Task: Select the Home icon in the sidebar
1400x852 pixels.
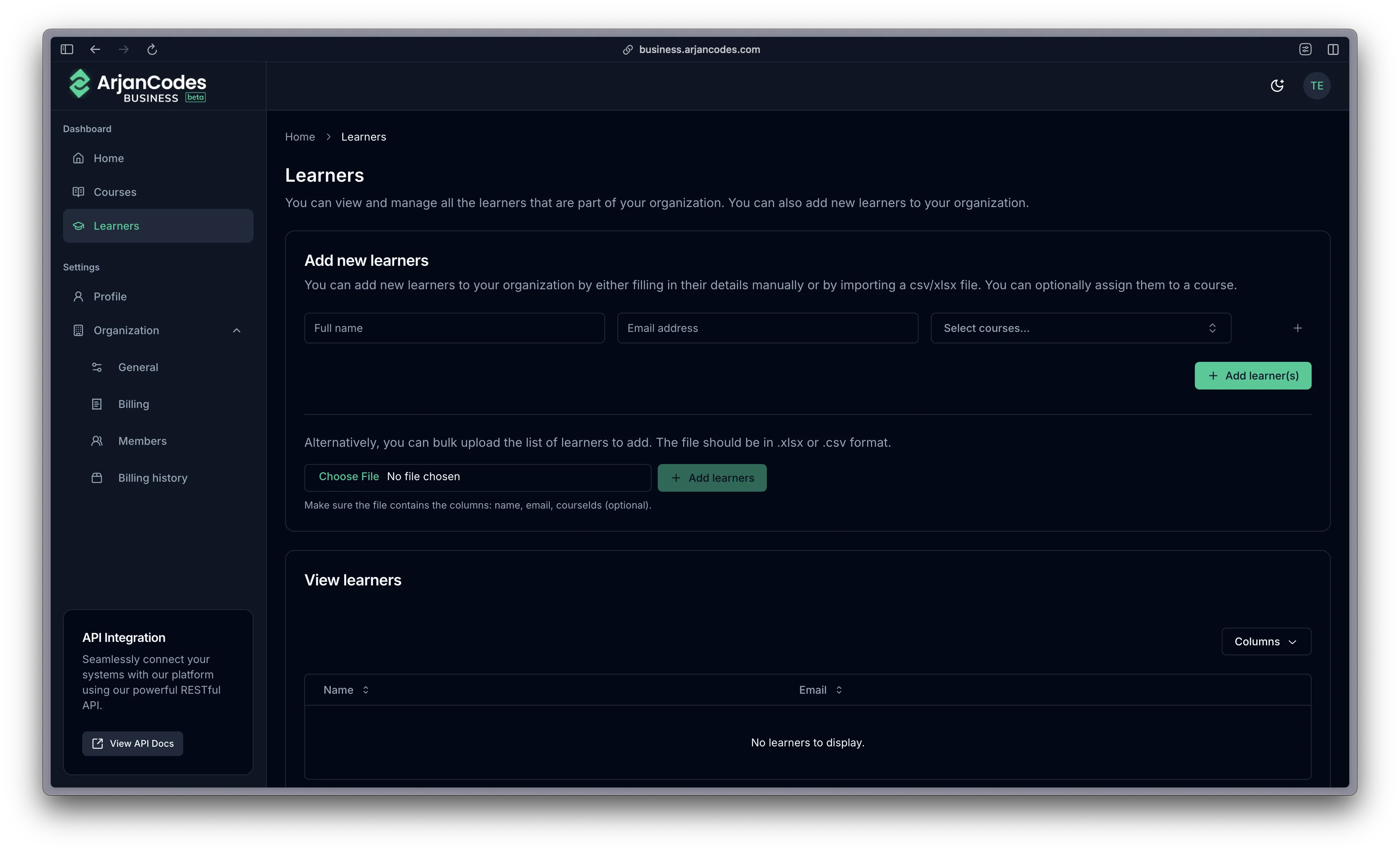Action: 78,158
